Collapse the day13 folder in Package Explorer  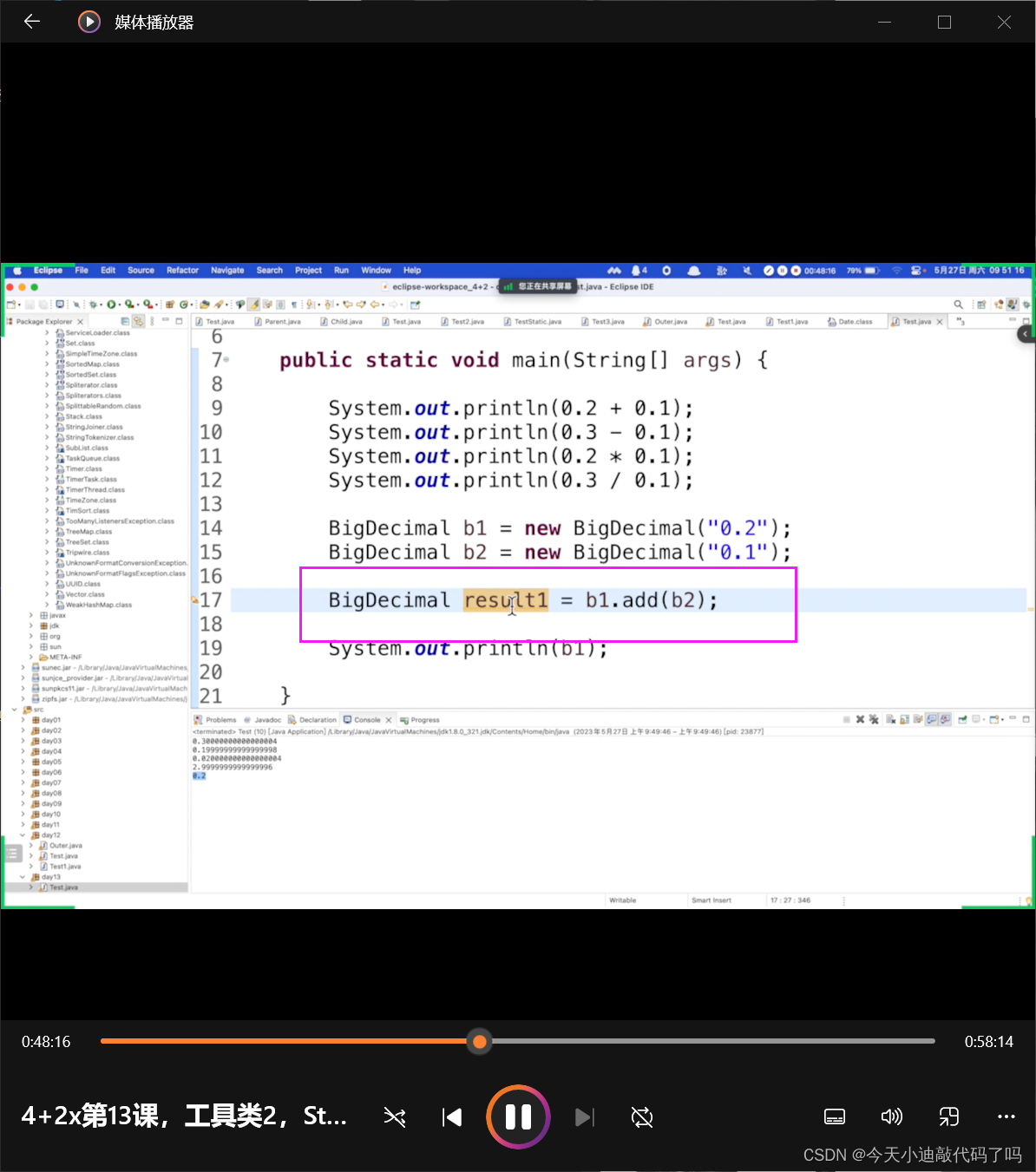tap(23, 876)
